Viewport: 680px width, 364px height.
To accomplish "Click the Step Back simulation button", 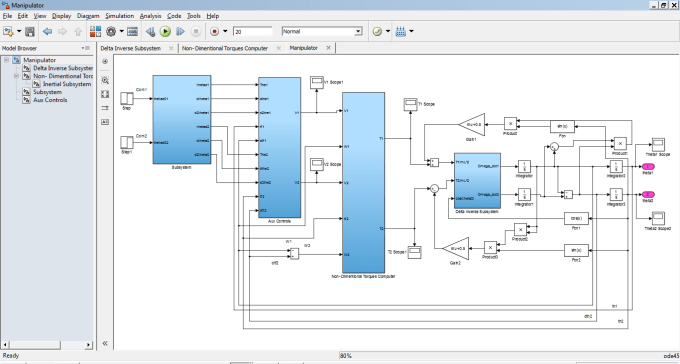I will point(150,31).
